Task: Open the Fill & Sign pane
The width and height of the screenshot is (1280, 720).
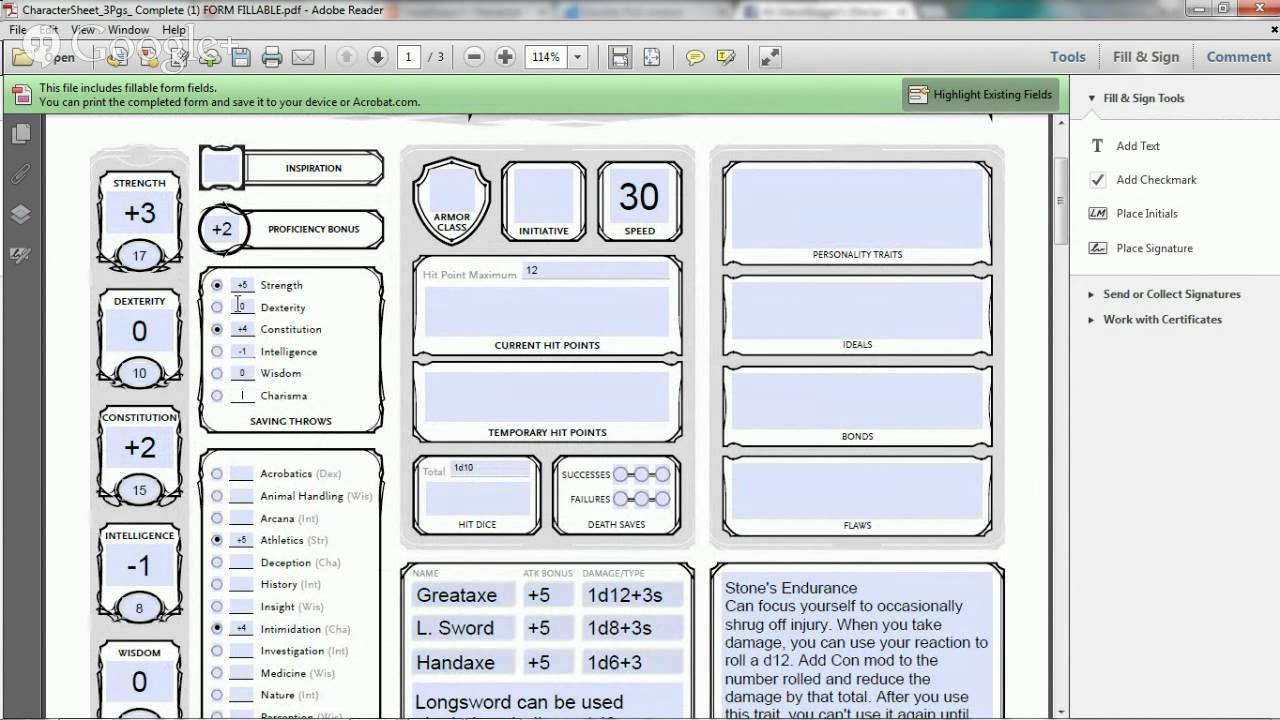Action: 1146,57
